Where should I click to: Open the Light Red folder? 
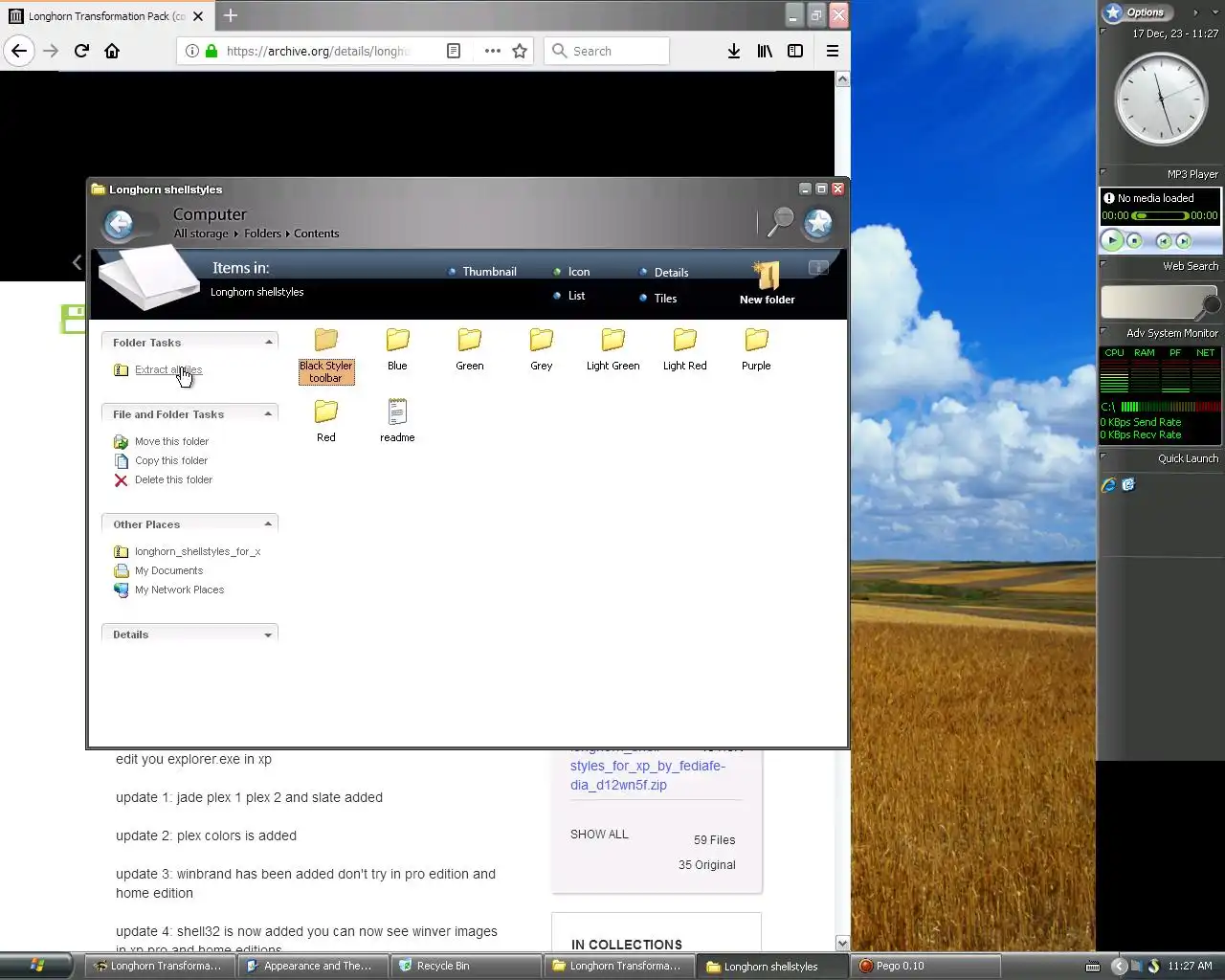(684, 349)
